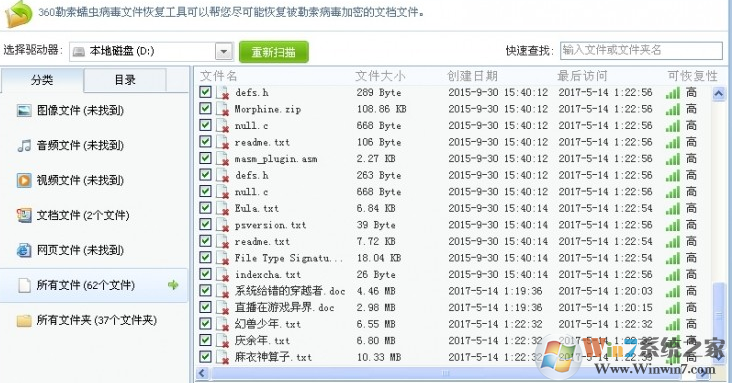The height and width of the screenshot is (383, 732).
Task: Click the green 重新扫描 rescan button
Action: (x=274, y=52)
